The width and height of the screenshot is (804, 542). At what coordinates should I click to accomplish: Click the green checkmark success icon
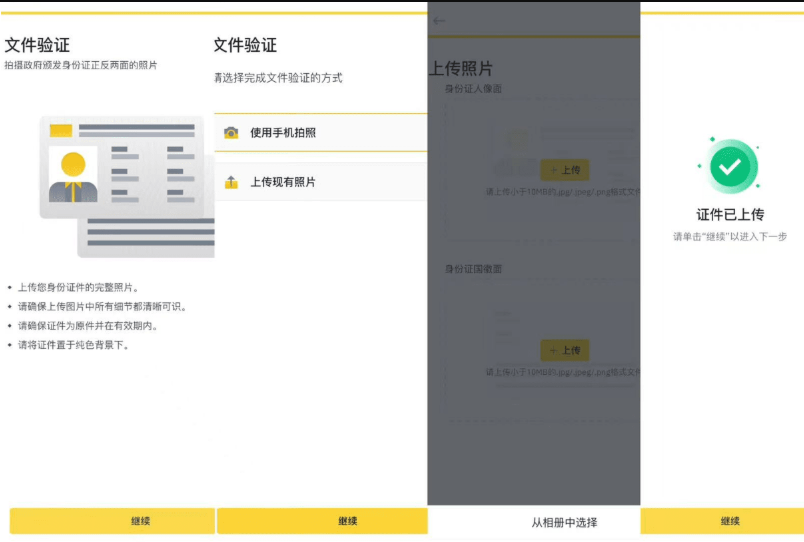pyautogui.click(x=733, y=167)
